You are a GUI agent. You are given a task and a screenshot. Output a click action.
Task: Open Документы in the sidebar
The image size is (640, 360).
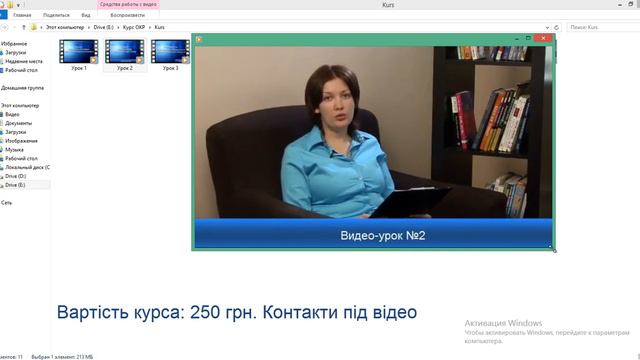coord(18,123)
